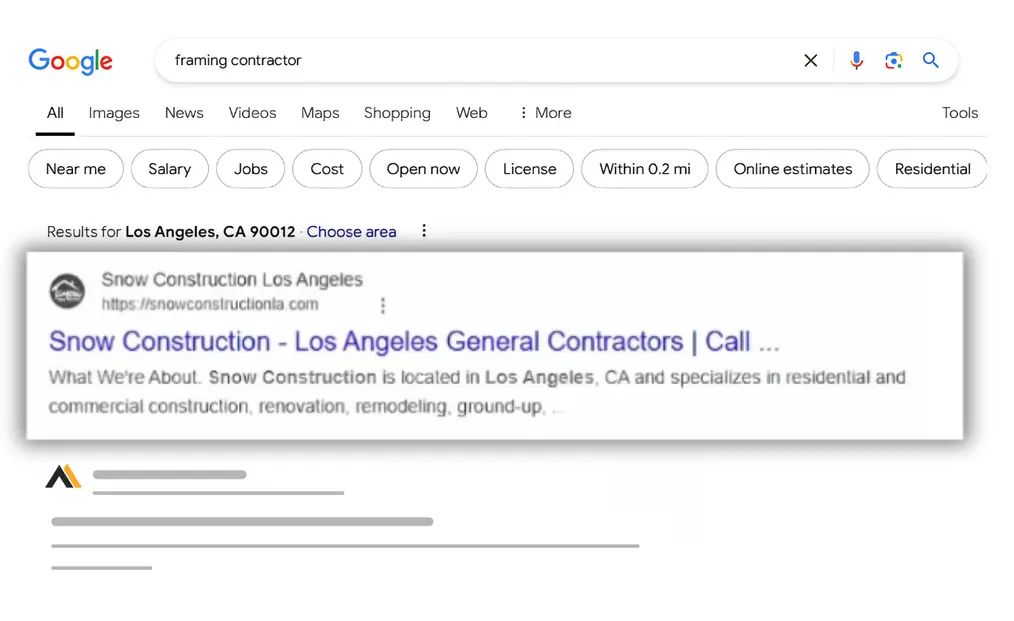Go to the Shopping tab
The width and height of the screenshot is (1014, 621).
coord(397,113)
